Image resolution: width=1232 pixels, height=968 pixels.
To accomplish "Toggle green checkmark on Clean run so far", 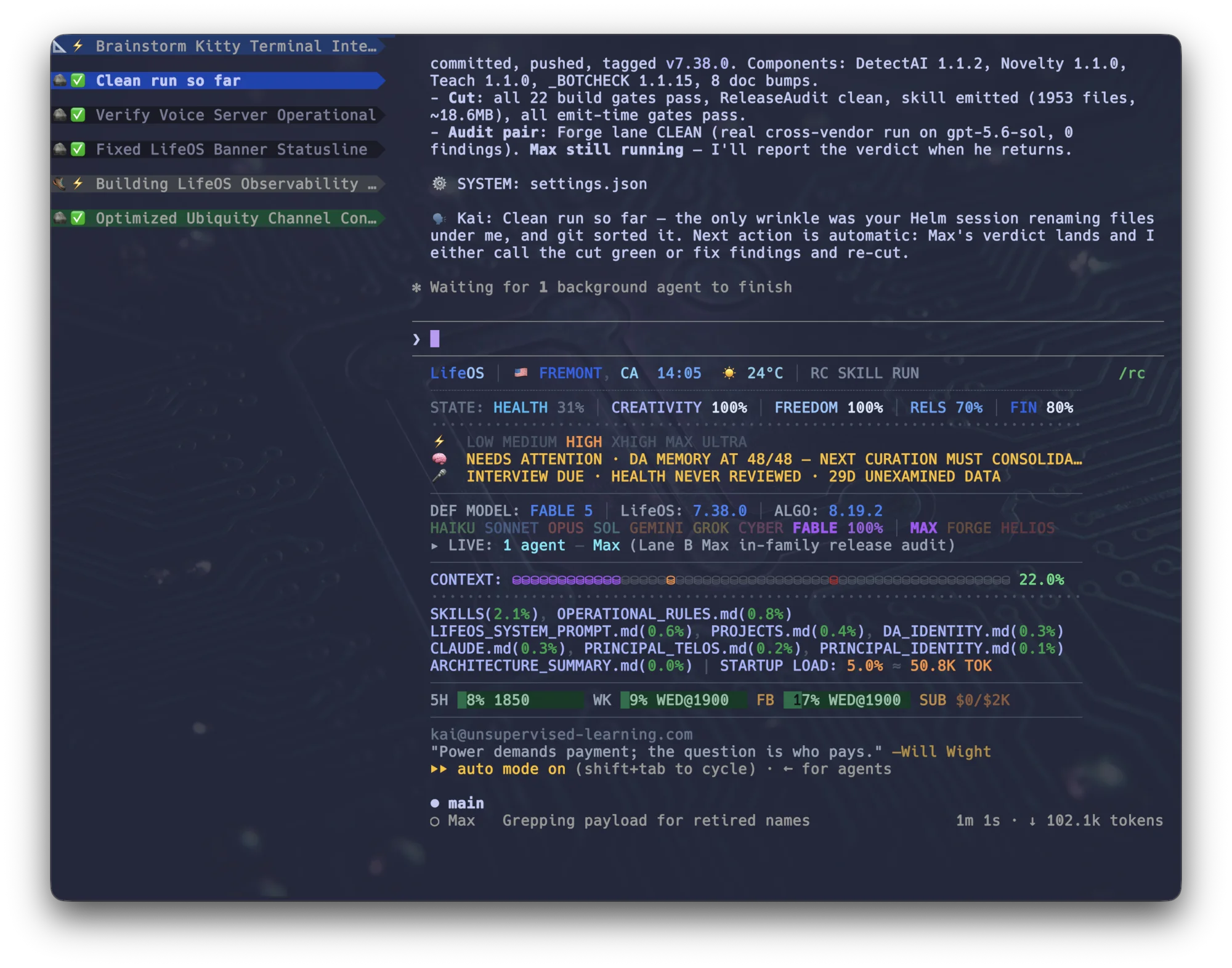I will click(x=78, y=81).
